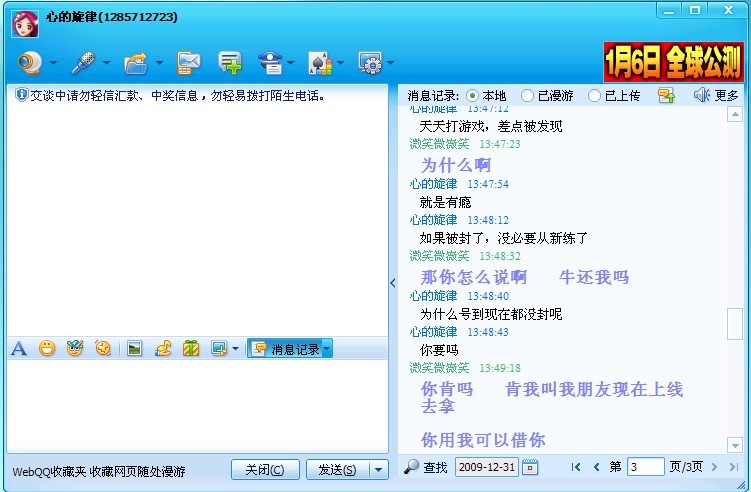Screen dimensions: 751x492
Task: Start a video call with webcam icon
Action: (31, 63)
